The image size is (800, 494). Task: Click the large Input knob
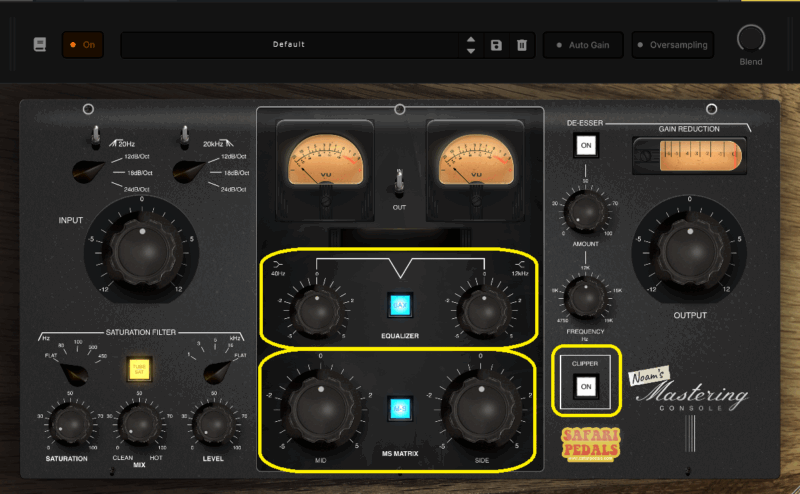(142, 243)
